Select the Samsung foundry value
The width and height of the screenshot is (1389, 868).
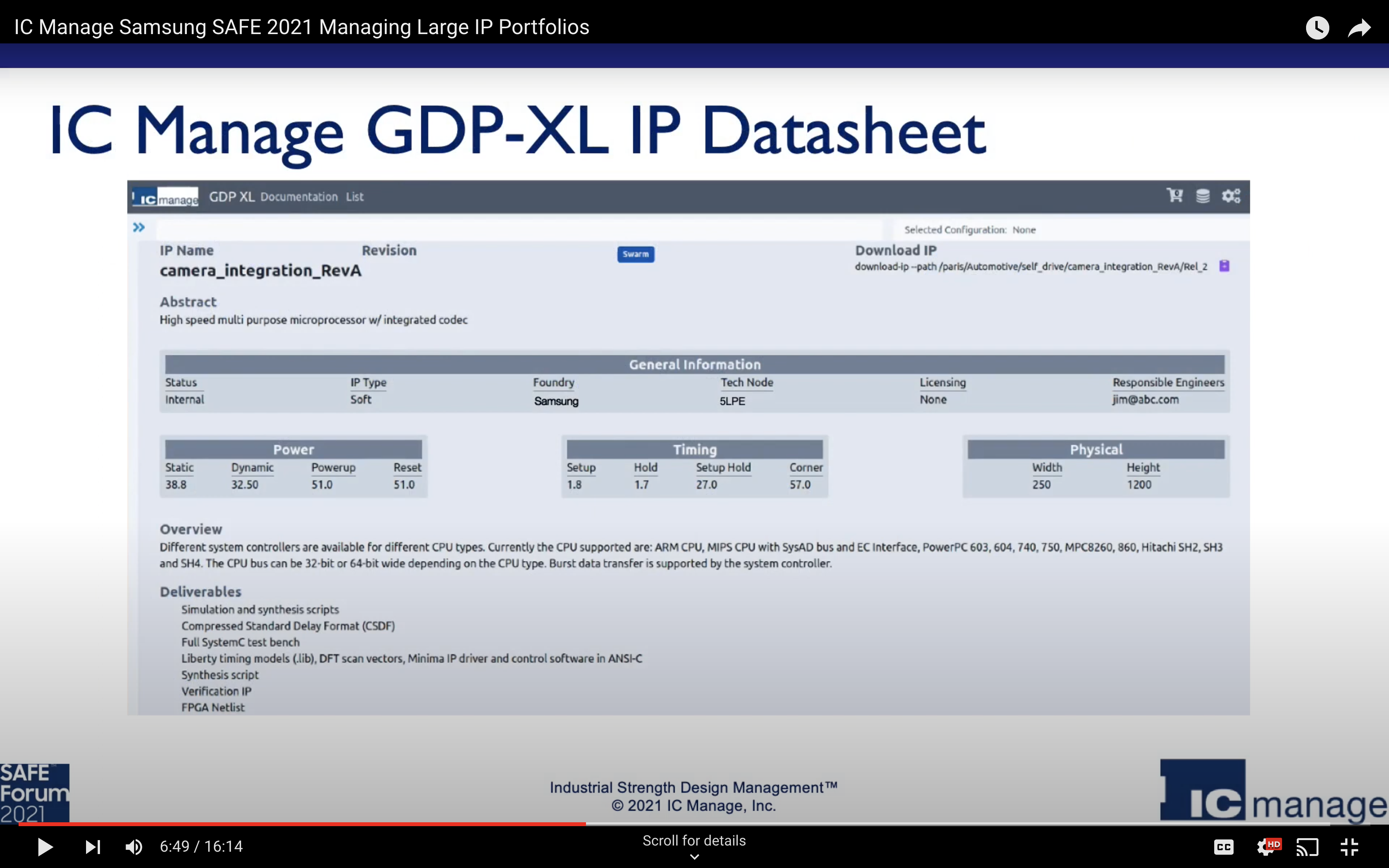556,401
